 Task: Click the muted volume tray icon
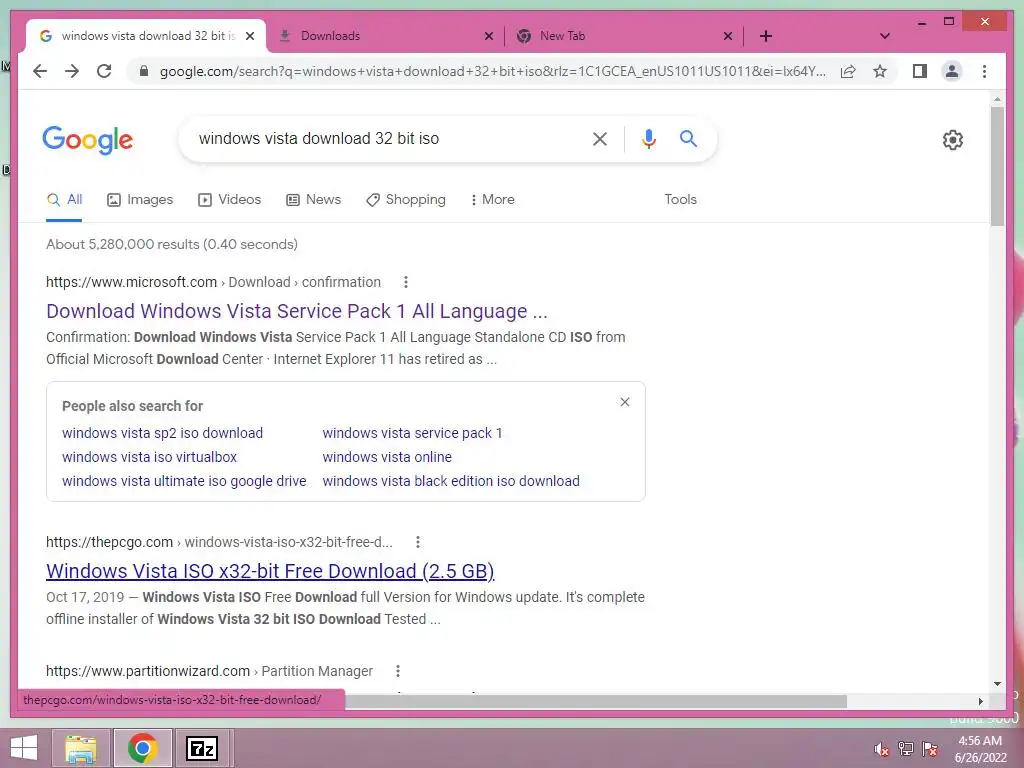coord(881,749)
